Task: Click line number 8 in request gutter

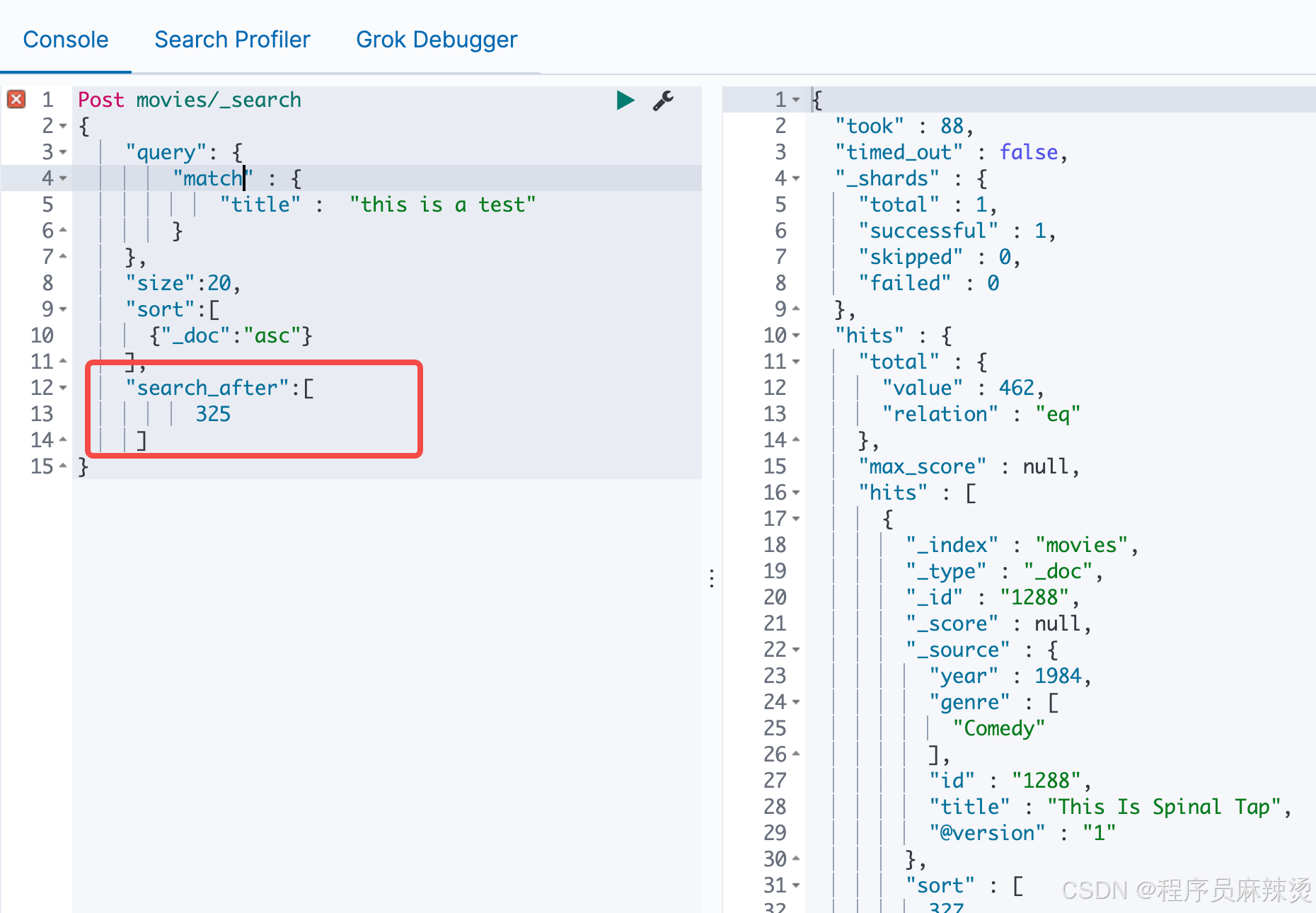Action: (x=47, y=283)
